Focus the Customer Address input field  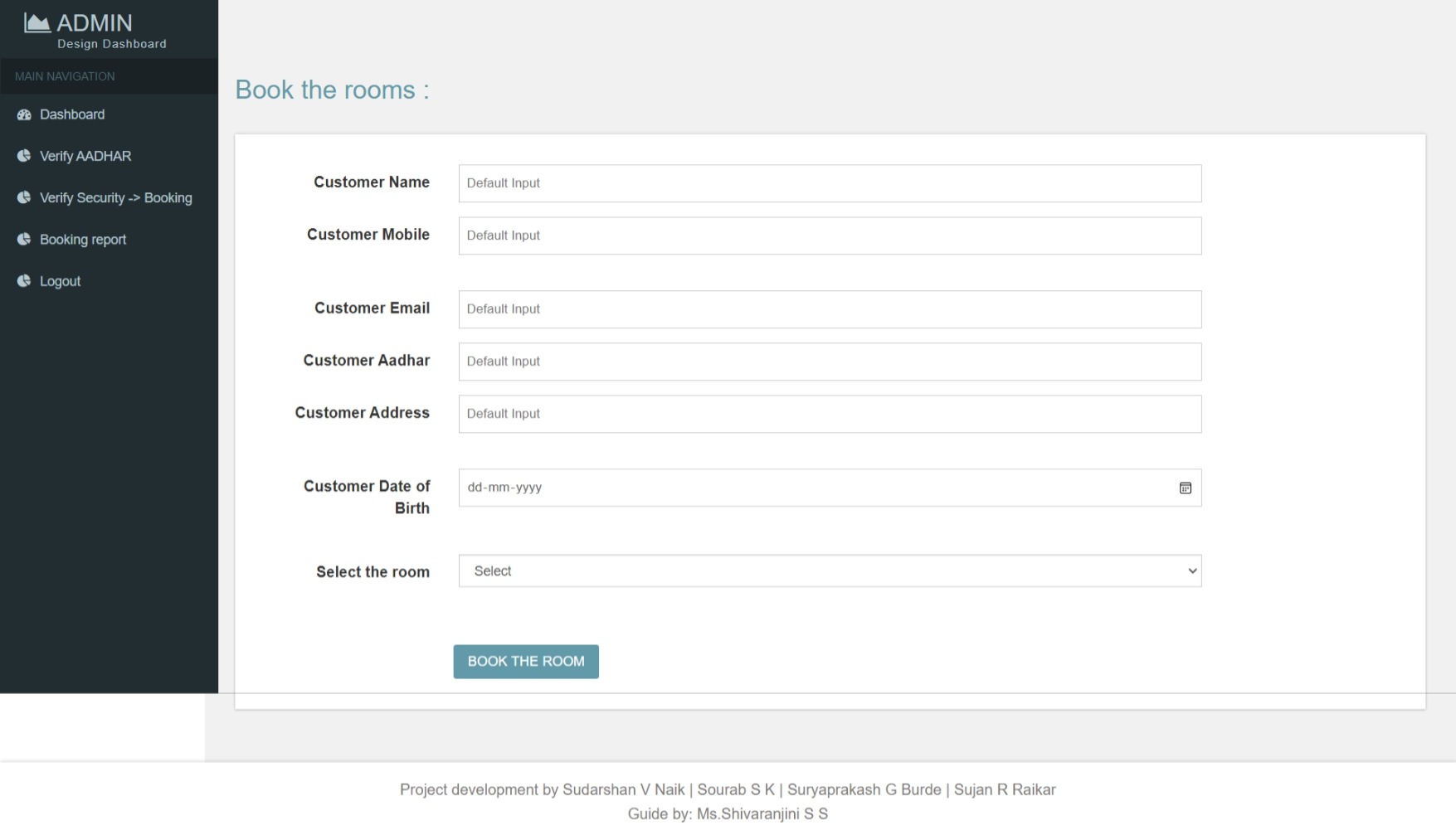point(830,414)
